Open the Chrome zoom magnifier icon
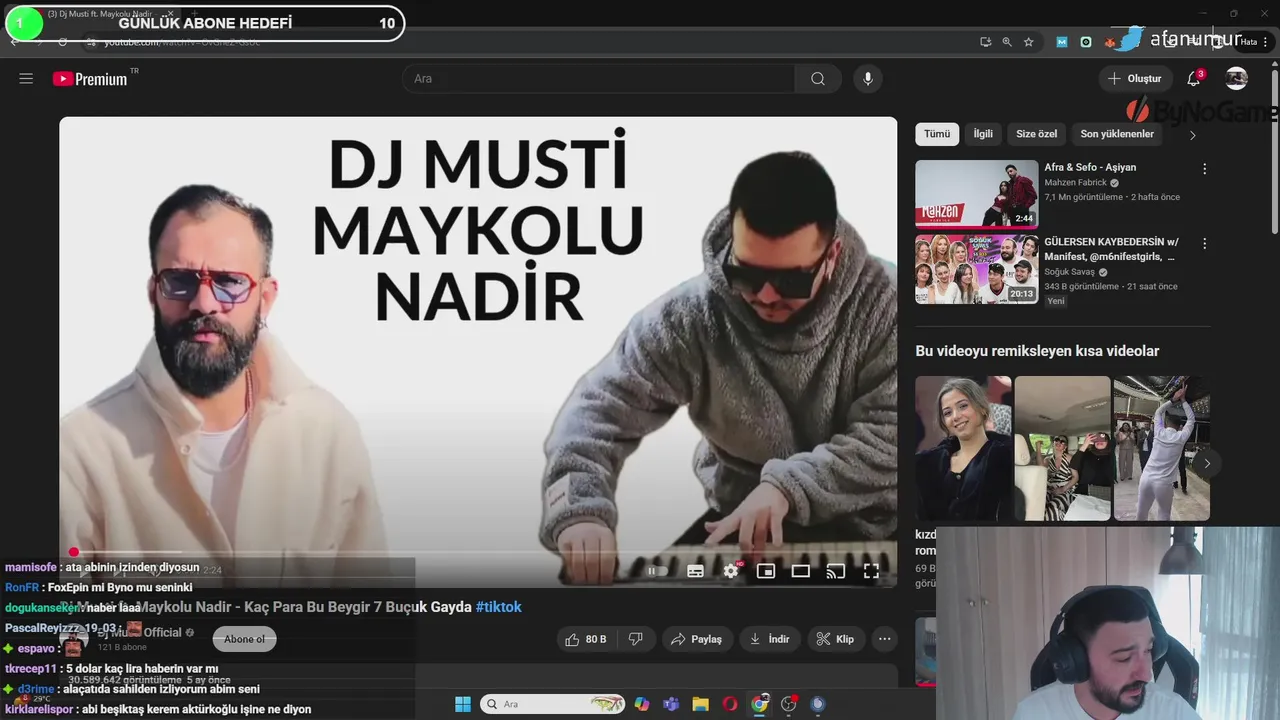This screenshot has width=1280, height=720. point(1007,42)
